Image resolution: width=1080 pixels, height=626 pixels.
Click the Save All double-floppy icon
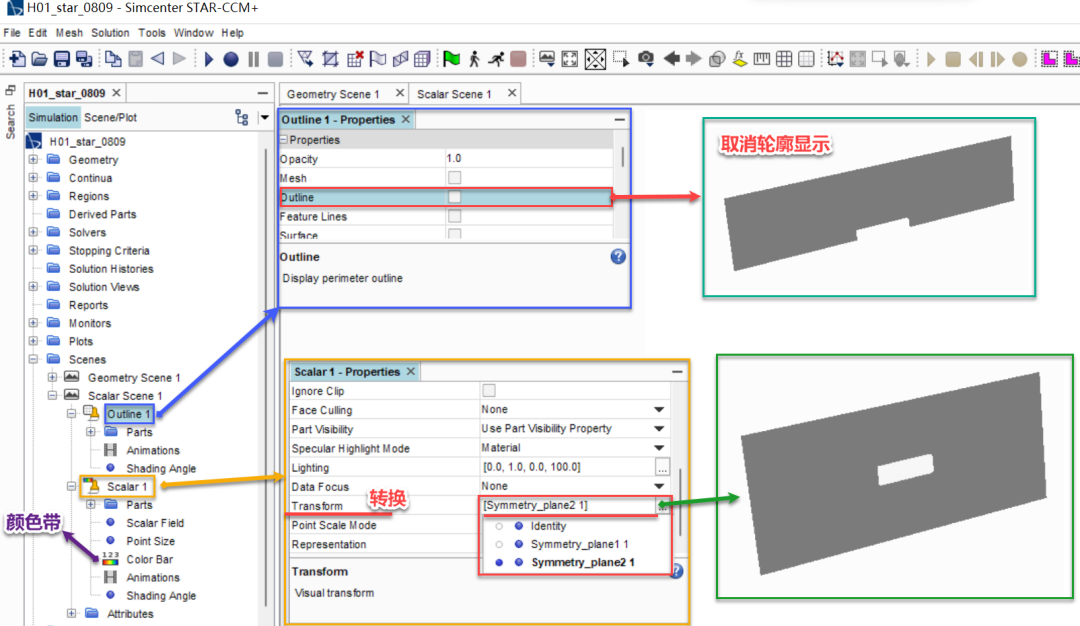point(84,59)
